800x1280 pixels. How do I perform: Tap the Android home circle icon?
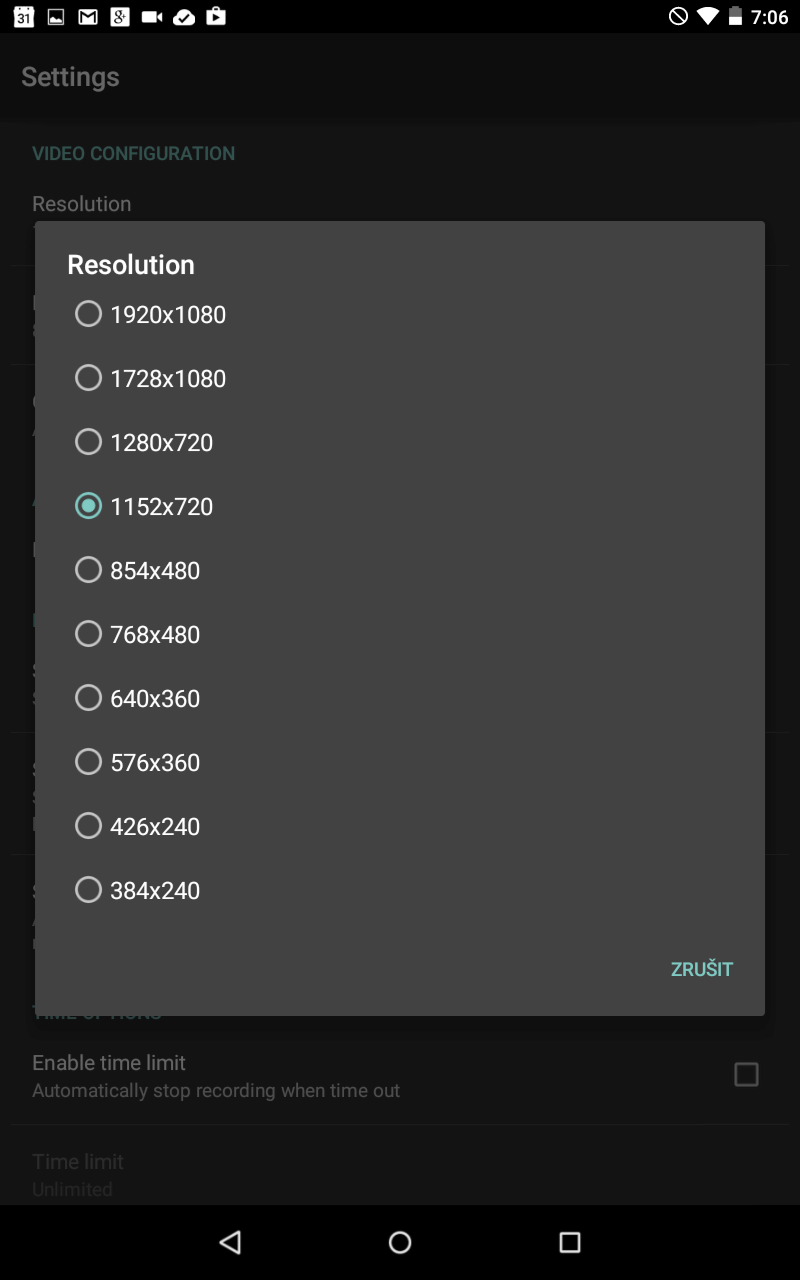click(400, 1242)
